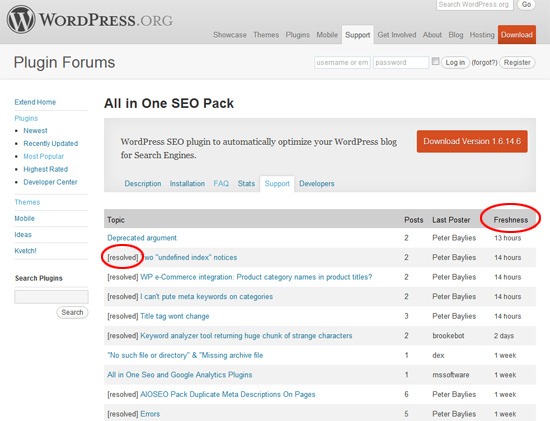Viewport: 550px width, 421px height.
Task: Open the Themes sidebar link
Action: click(27, 202)
